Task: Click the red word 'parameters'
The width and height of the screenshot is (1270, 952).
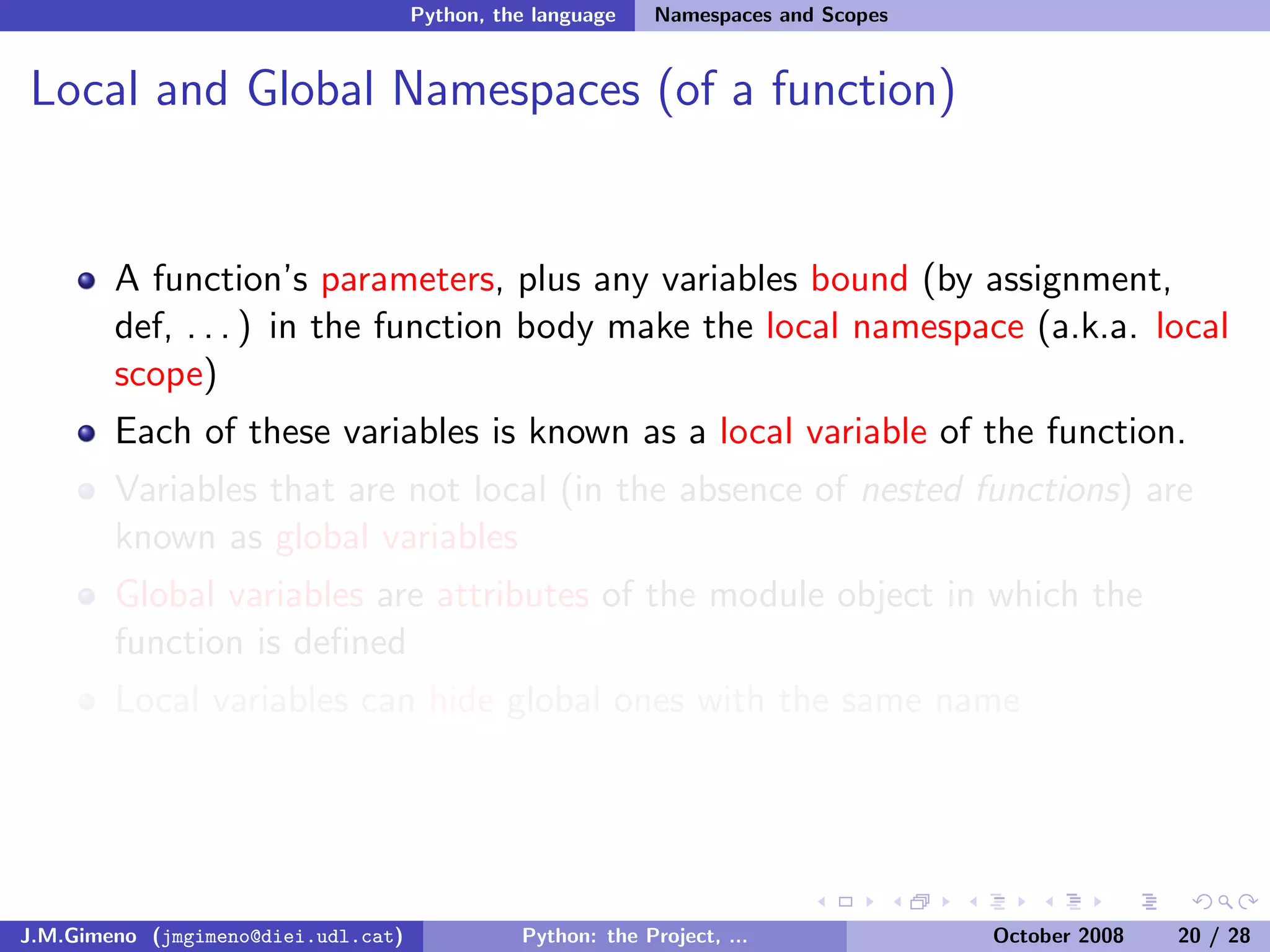Action: pyautogui.click(x=407, y=280)
